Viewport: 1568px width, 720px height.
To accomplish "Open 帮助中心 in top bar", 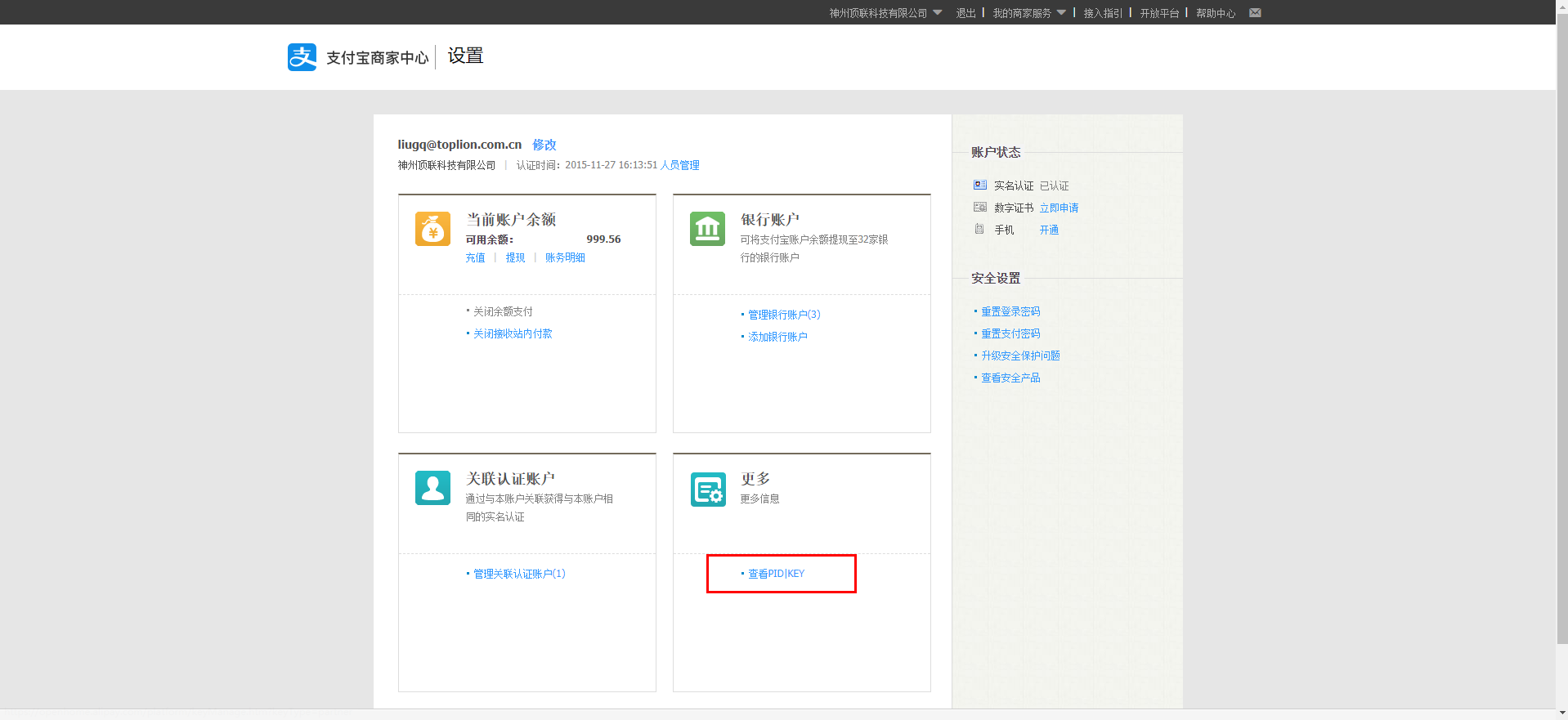I will (x=1216, y=13).
